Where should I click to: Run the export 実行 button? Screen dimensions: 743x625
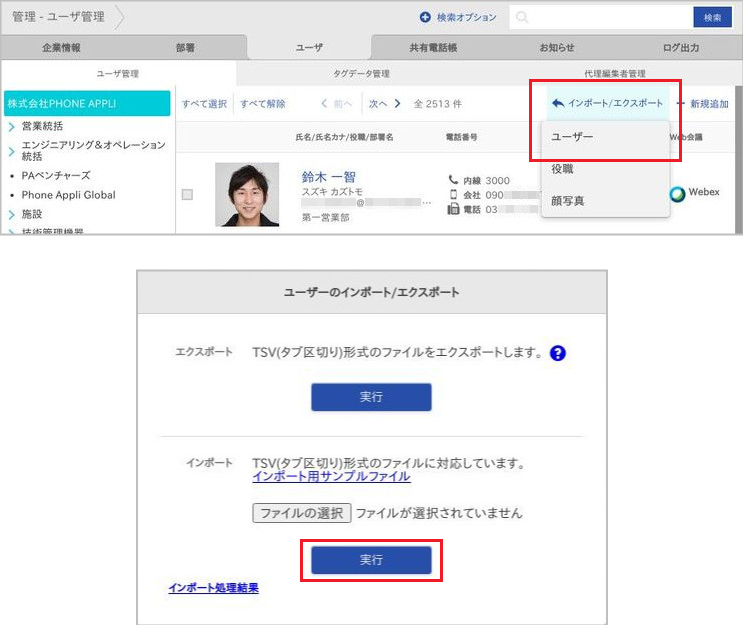pyautogui.click(x=371, y=397)
